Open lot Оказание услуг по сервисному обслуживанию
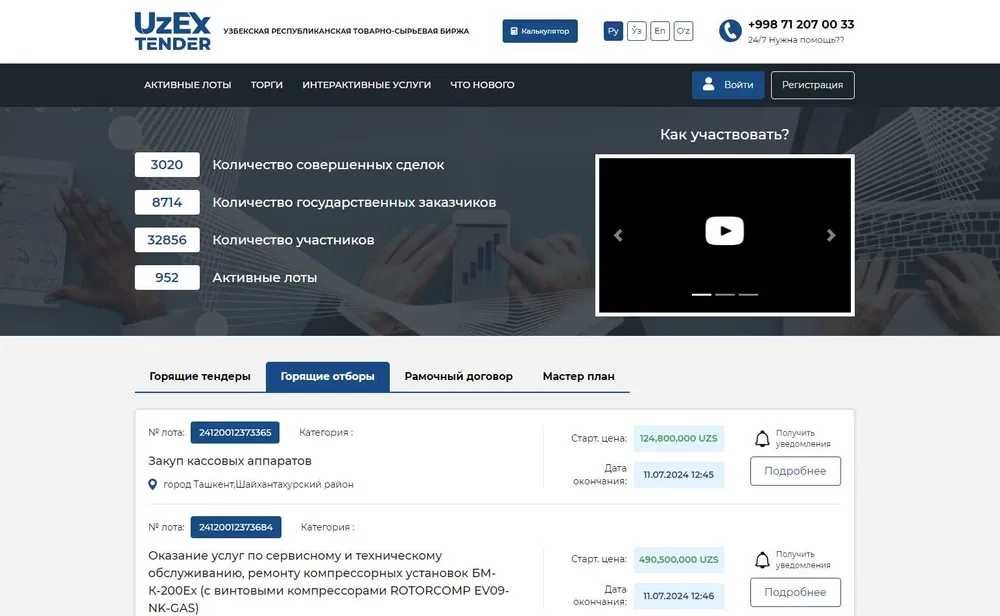This screenshot has width=1000, height=616. (328, 582)
